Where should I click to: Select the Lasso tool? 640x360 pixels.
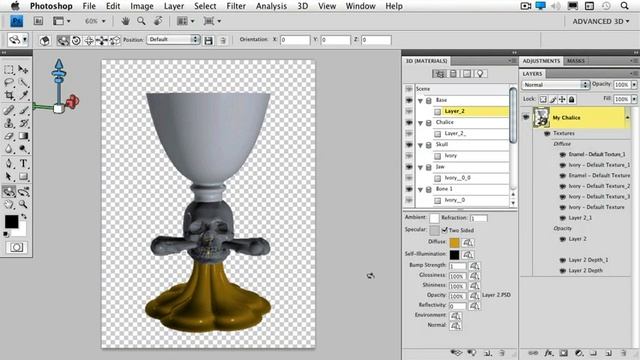tap(9, 82)
